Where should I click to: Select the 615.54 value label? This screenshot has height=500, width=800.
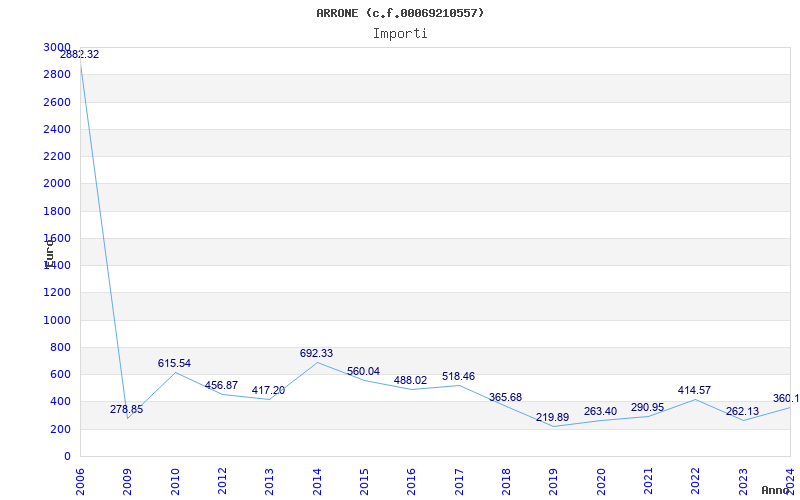(174, 364)
